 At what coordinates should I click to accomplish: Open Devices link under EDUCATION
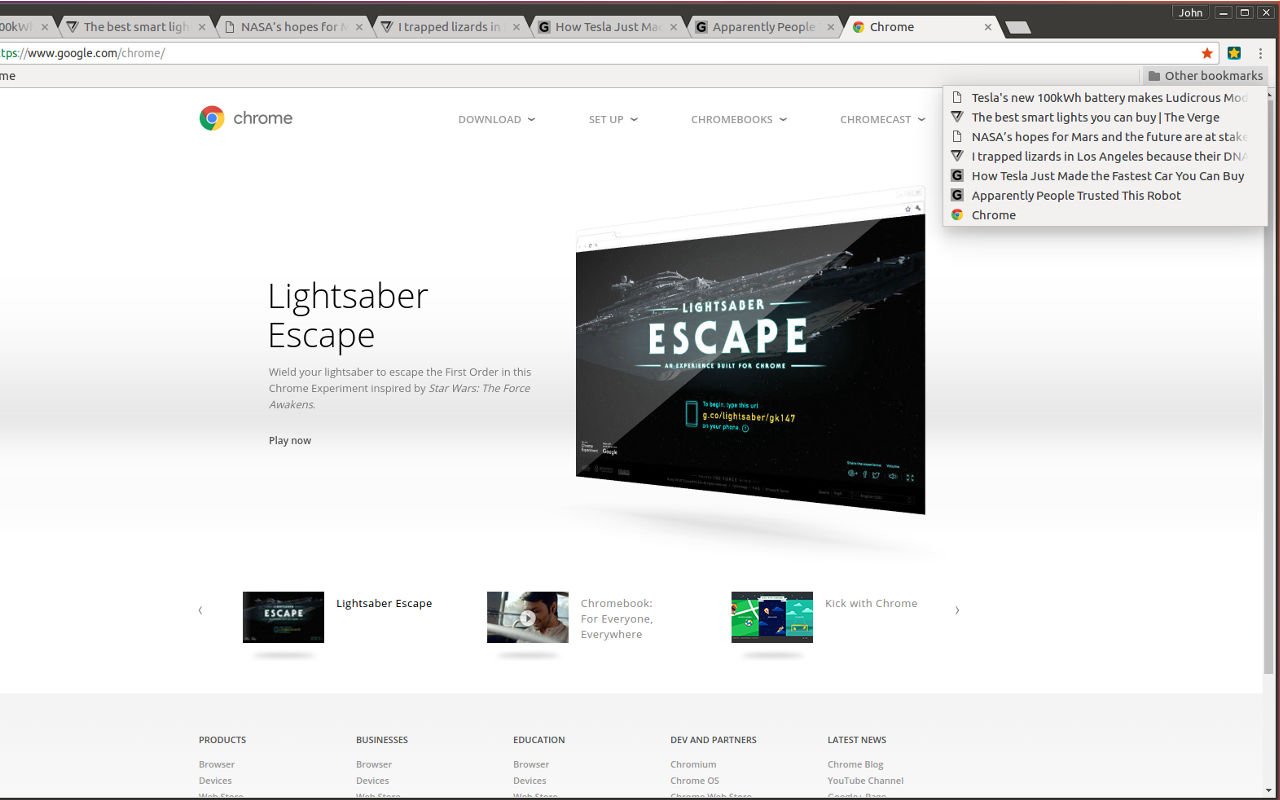pyautogui.click(x=529, y=781)
